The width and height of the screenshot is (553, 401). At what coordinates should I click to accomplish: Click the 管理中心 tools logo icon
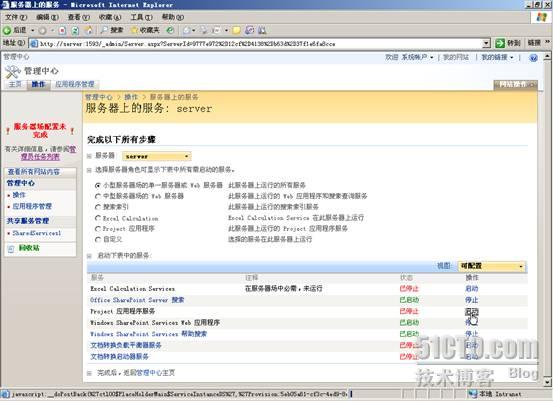(x=13, y=72)
